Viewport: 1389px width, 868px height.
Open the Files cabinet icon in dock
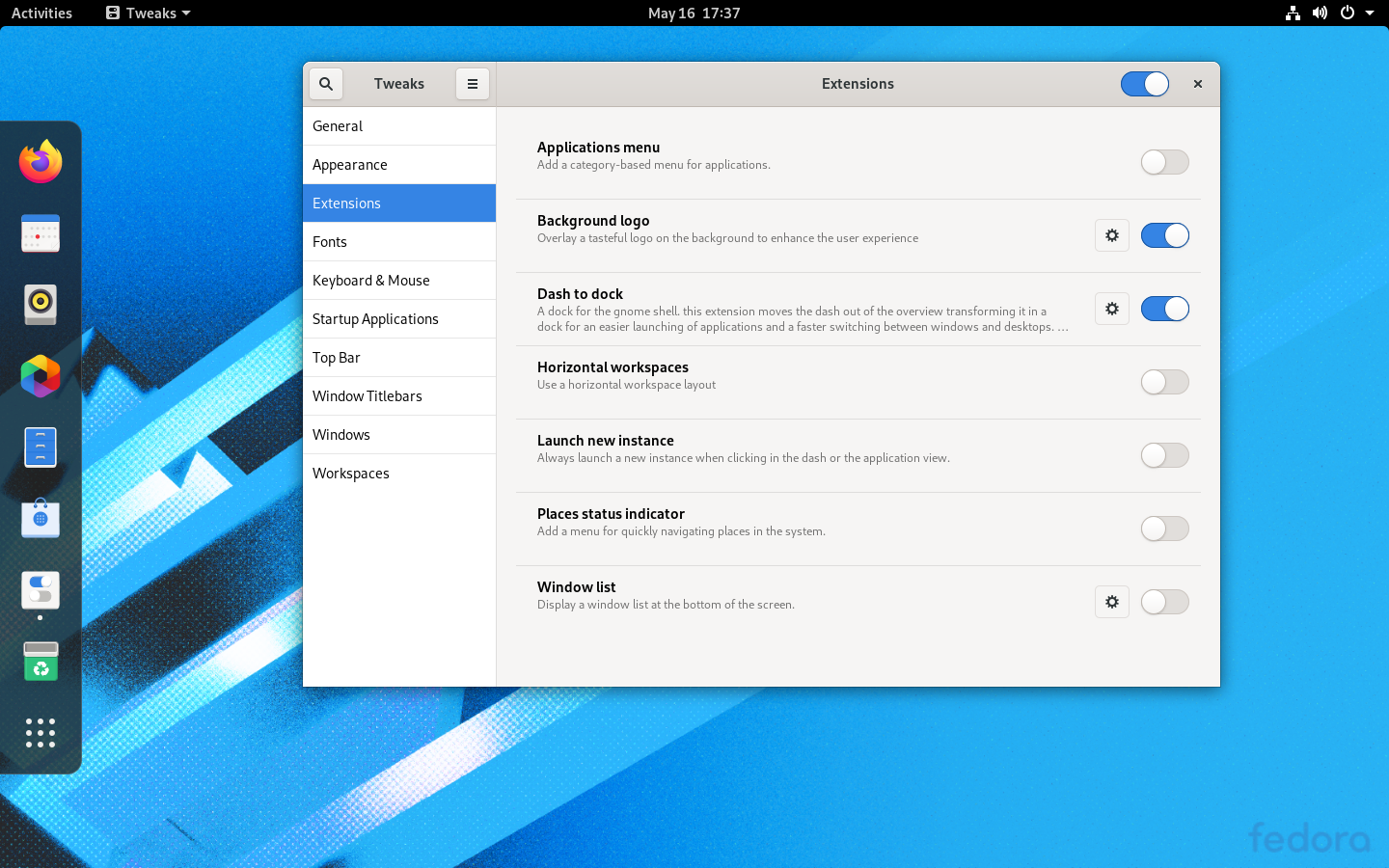pos(41,448)
